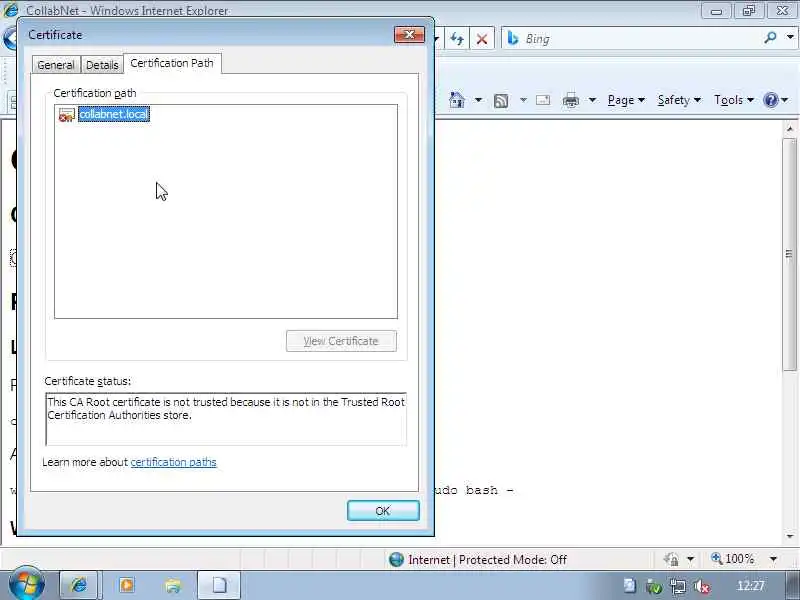
Task: Close the Certificate dialog with X
Action: [x=409, y=35]
